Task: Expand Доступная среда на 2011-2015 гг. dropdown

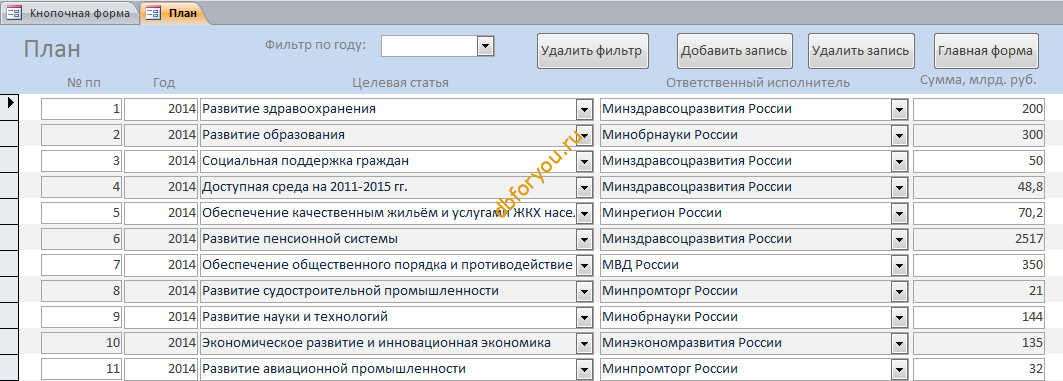Action: [584, 187]
